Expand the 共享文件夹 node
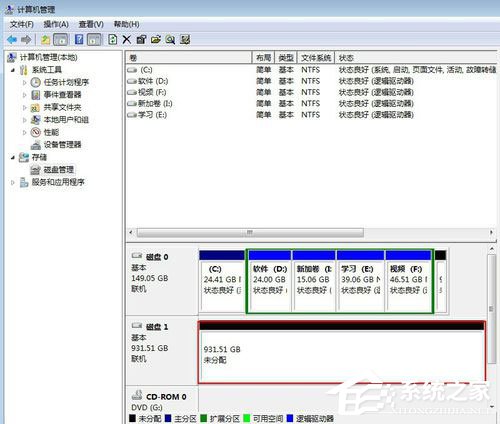Screen dimensions: 500x424 [25, 108]
